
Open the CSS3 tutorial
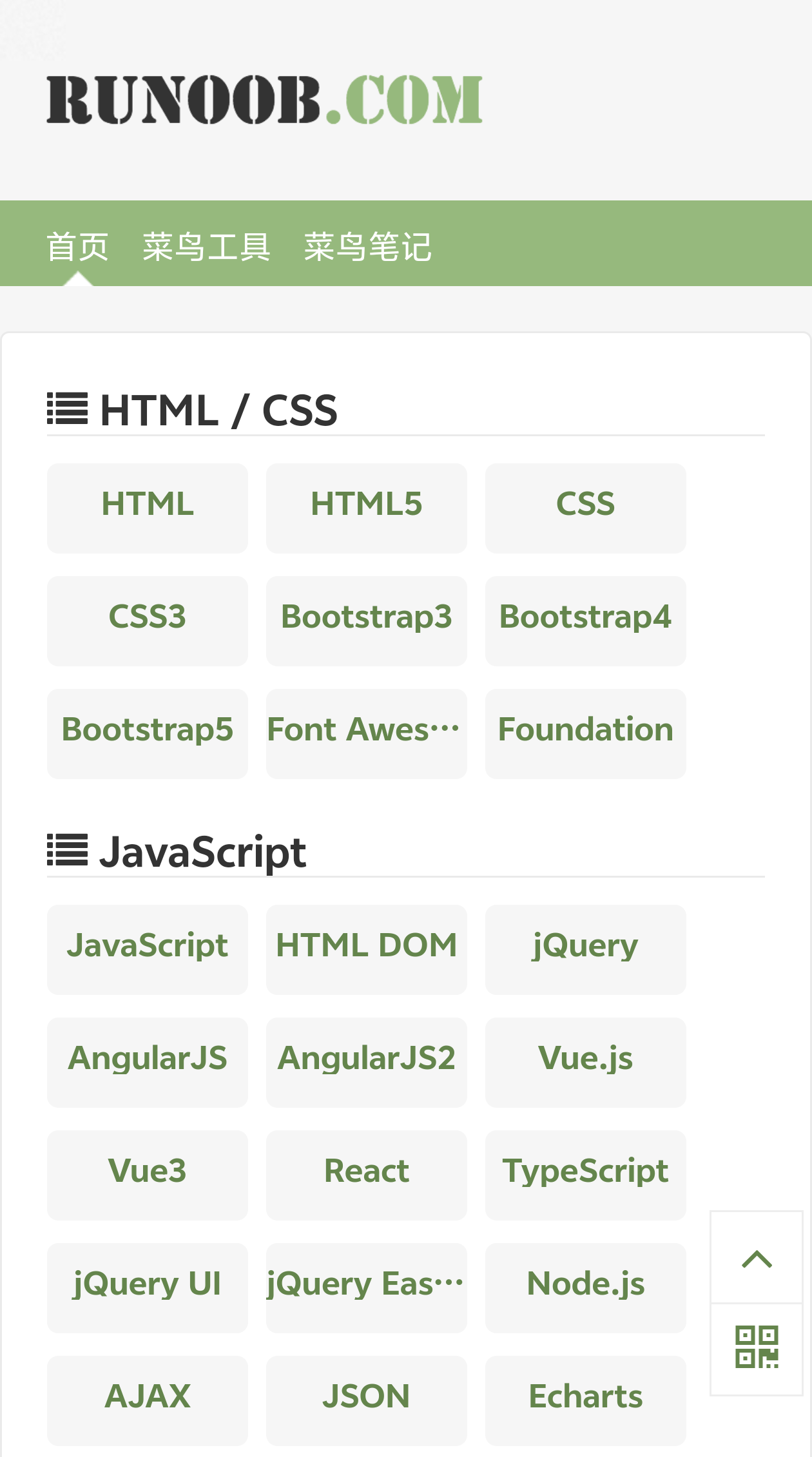click(x=147, y=621)
